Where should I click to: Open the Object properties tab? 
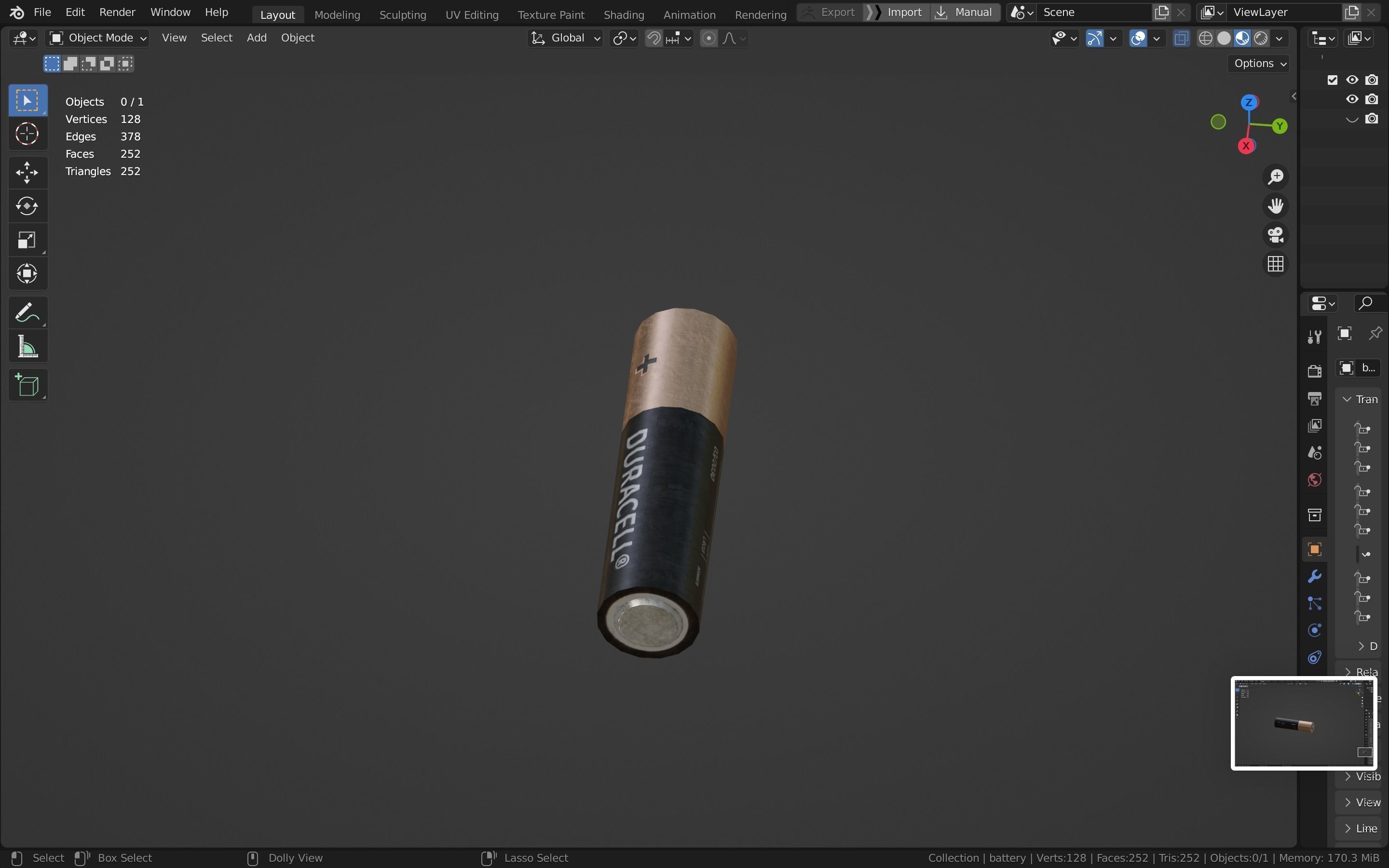pos(1314,549)
